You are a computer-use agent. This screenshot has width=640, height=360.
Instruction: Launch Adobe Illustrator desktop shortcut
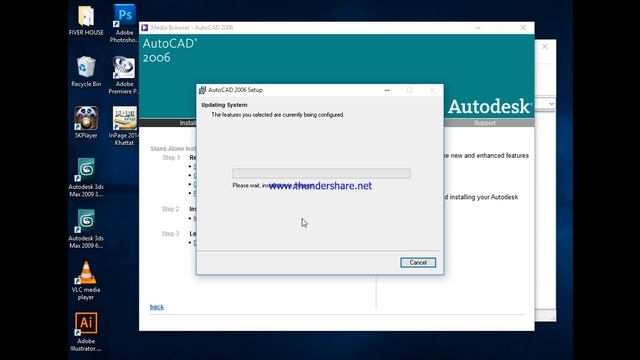[86, 332]
